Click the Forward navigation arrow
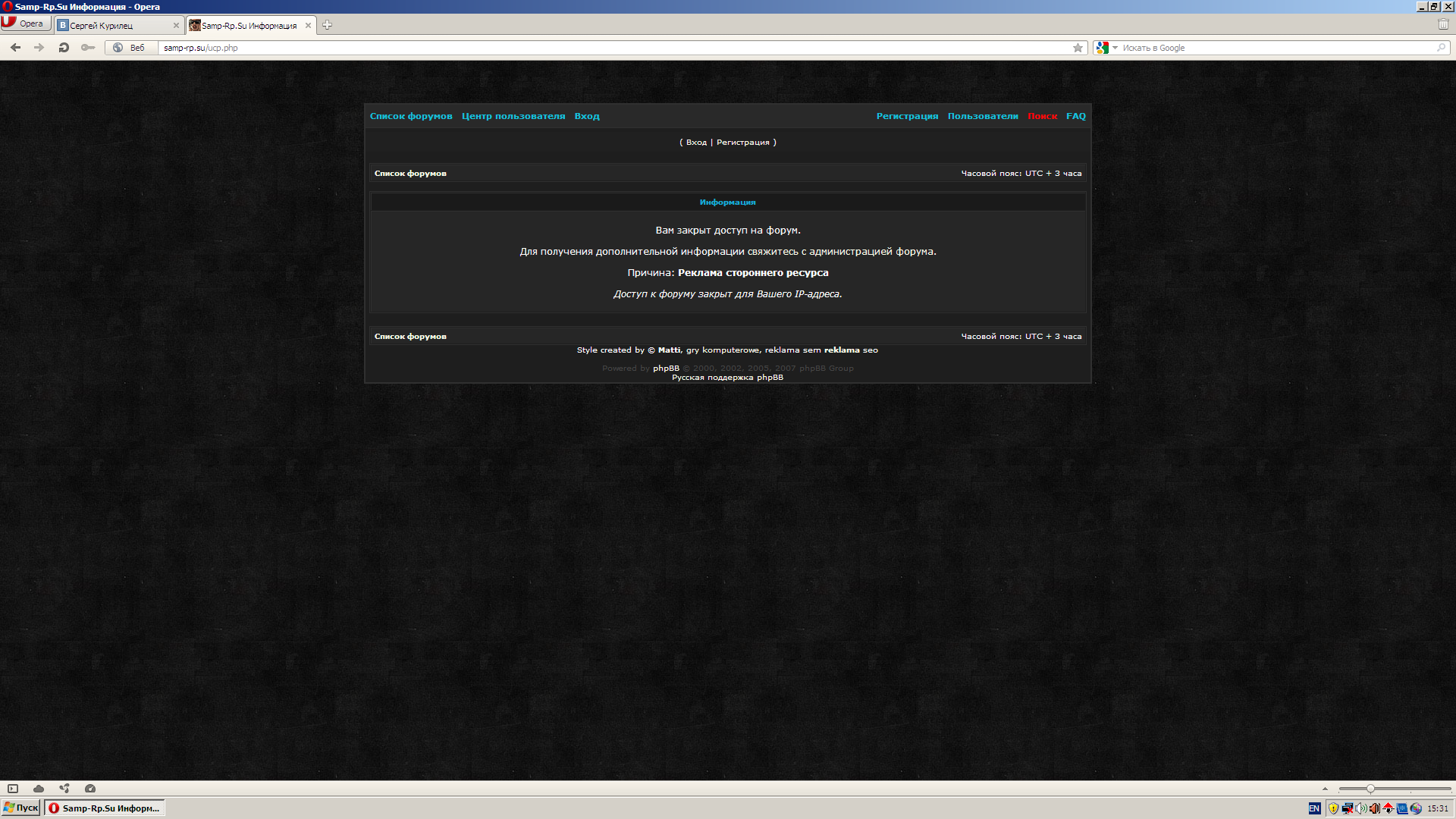 [x=39, y=48]
